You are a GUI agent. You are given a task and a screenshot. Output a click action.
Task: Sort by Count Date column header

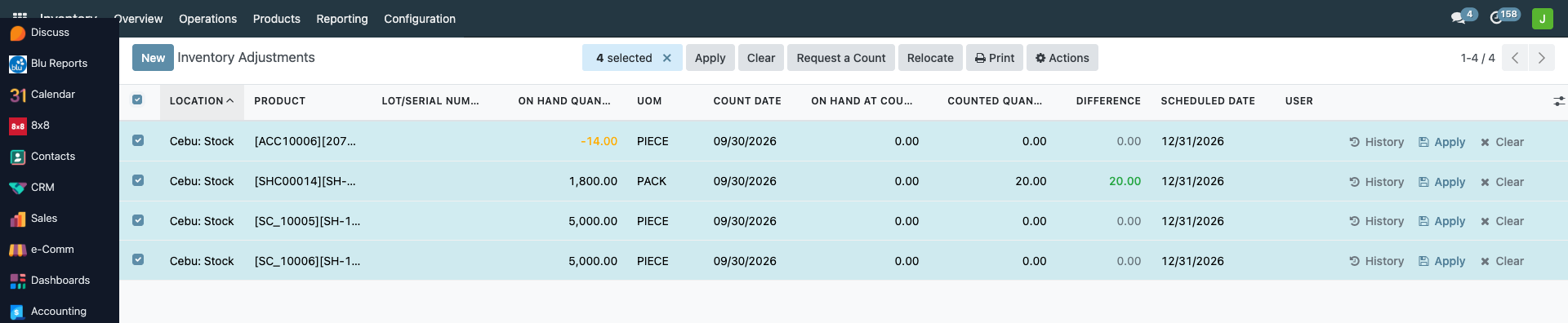click(x=747, y=101)
